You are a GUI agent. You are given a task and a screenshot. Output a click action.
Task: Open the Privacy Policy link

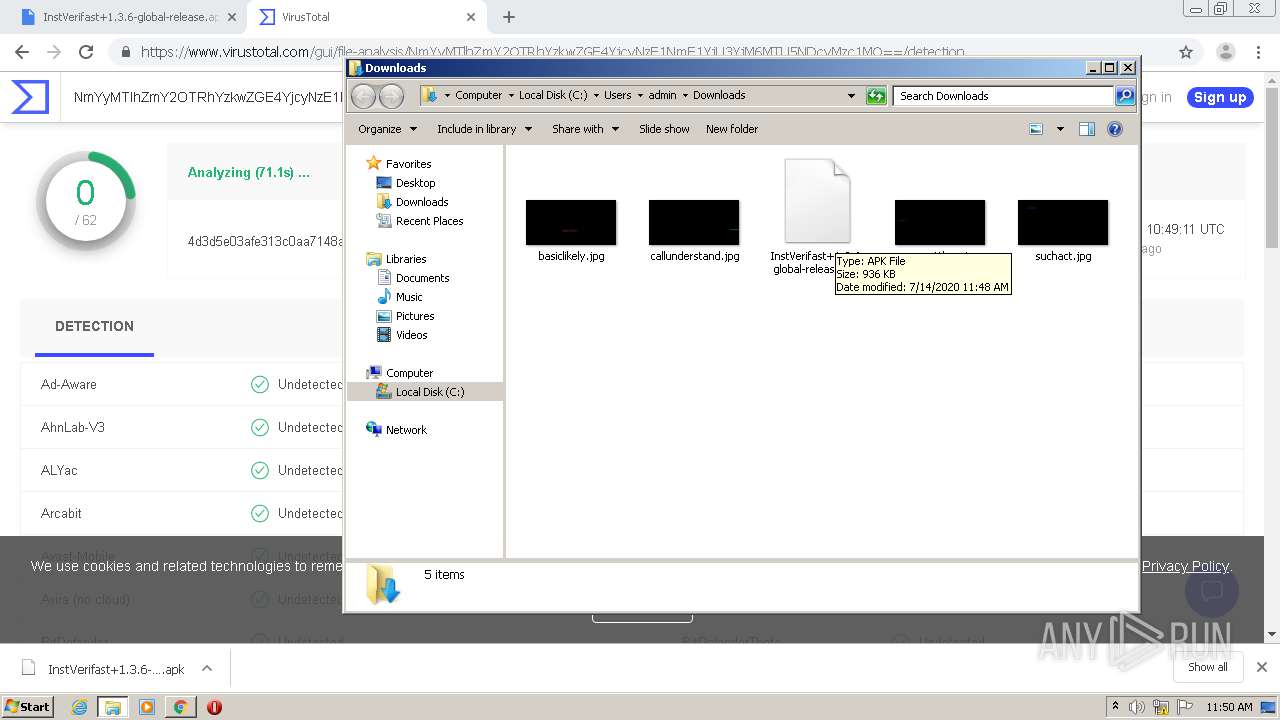[x=1185, y=566]
